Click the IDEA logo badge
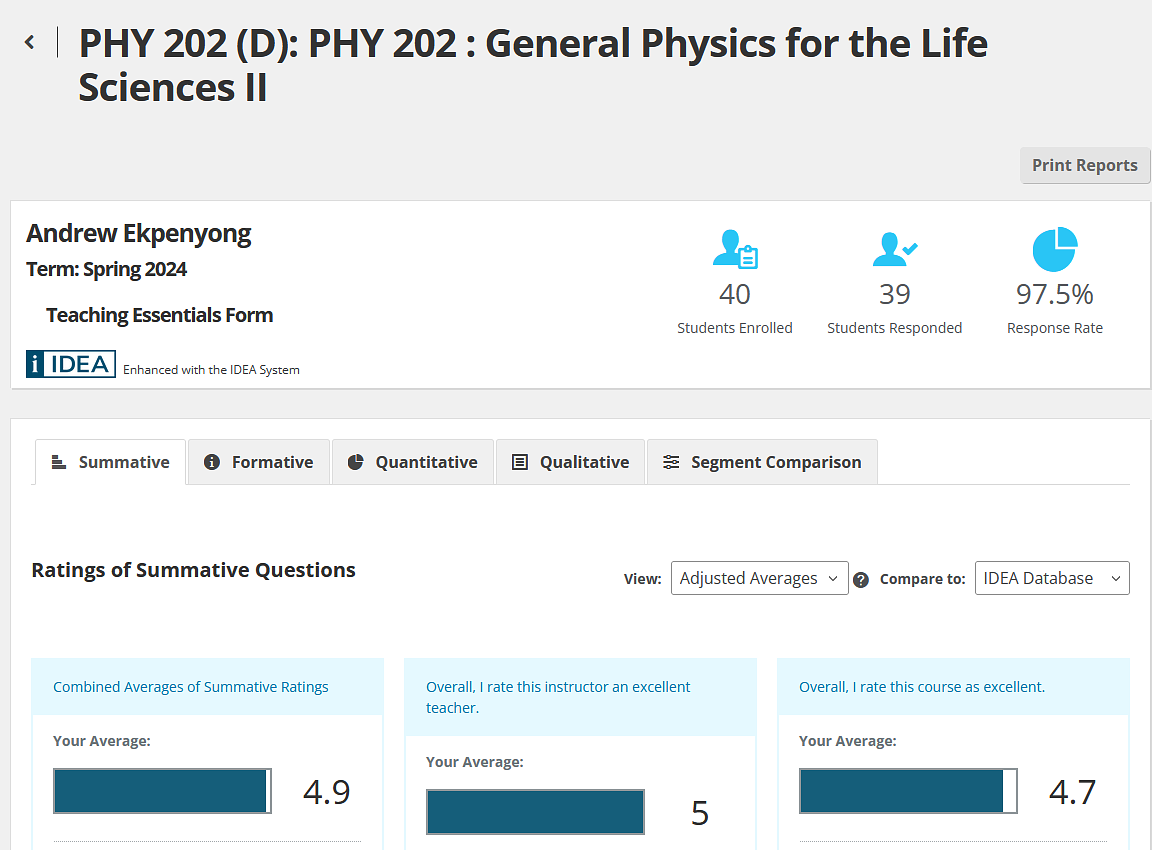Screen dimensions: 1152x850 pyautogui.click(x=71, y=364)
